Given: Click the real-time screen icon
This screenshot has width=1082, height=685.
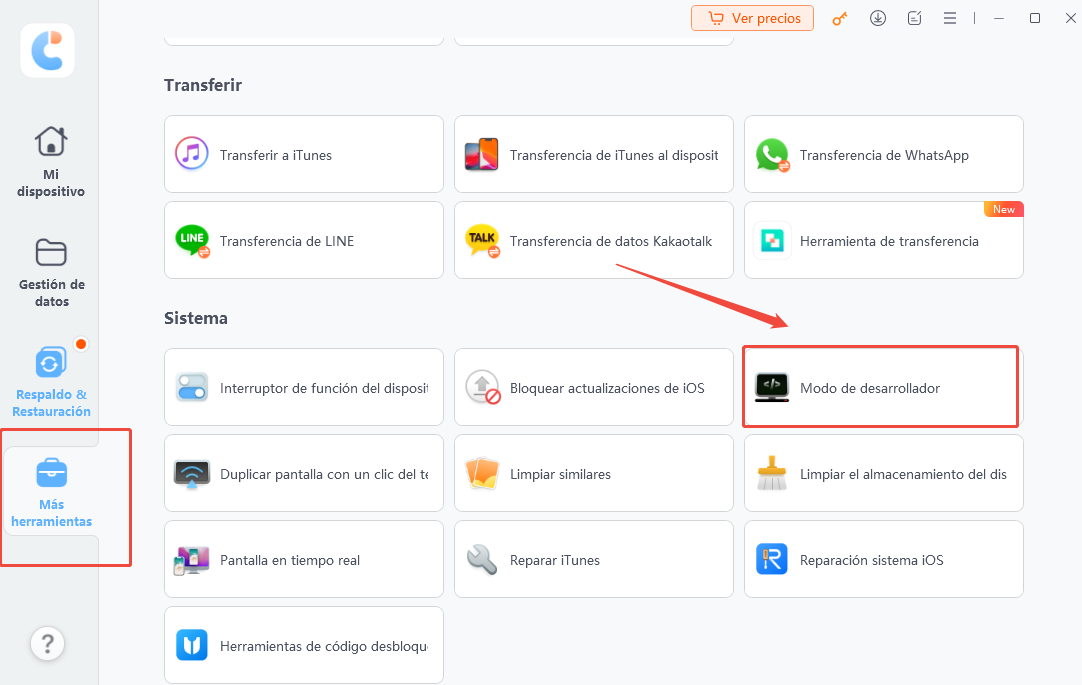Looking at the screenshot, I should pyautogui.click(x=192, y=559).
